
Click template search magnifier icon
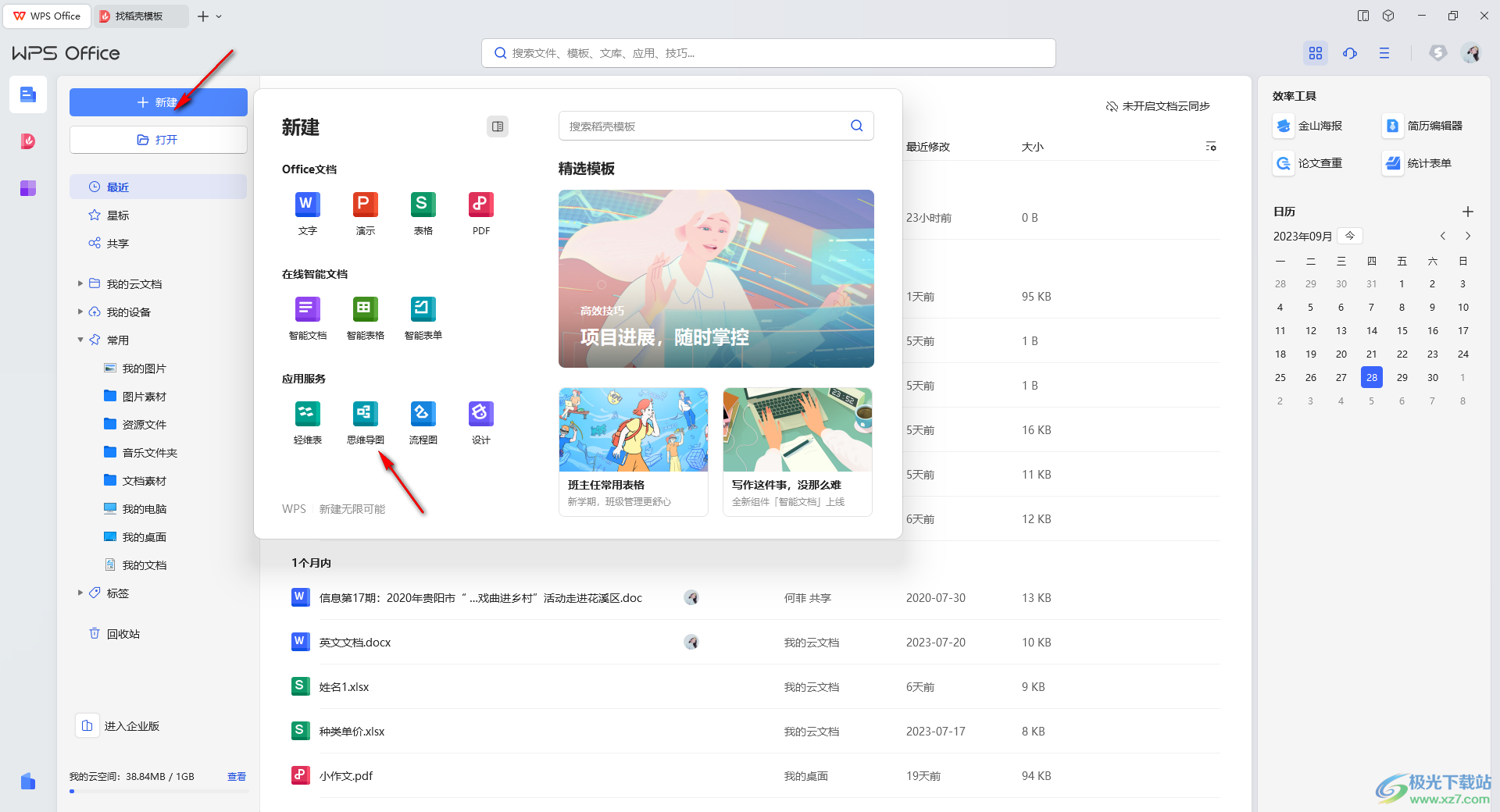(x=857, y=126)
